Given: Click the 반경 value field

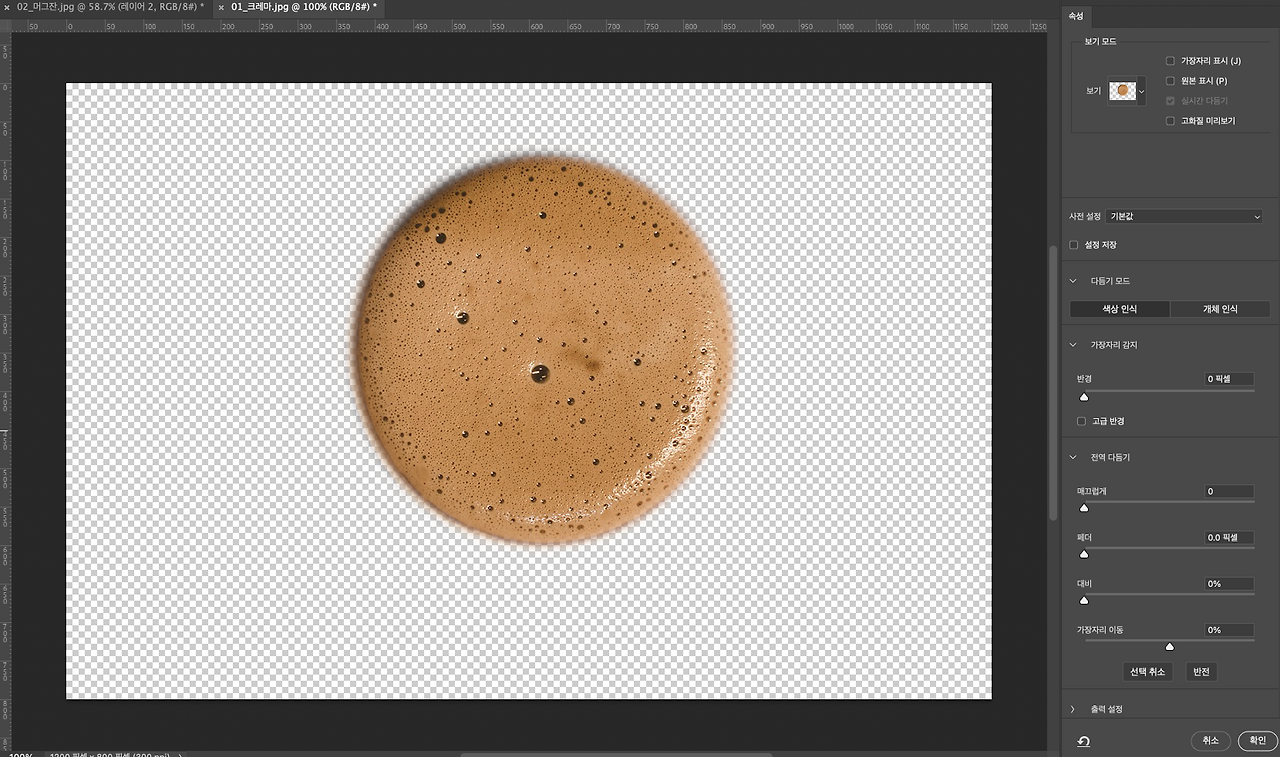Looking at the screenshot, I should pos(1229,379).
